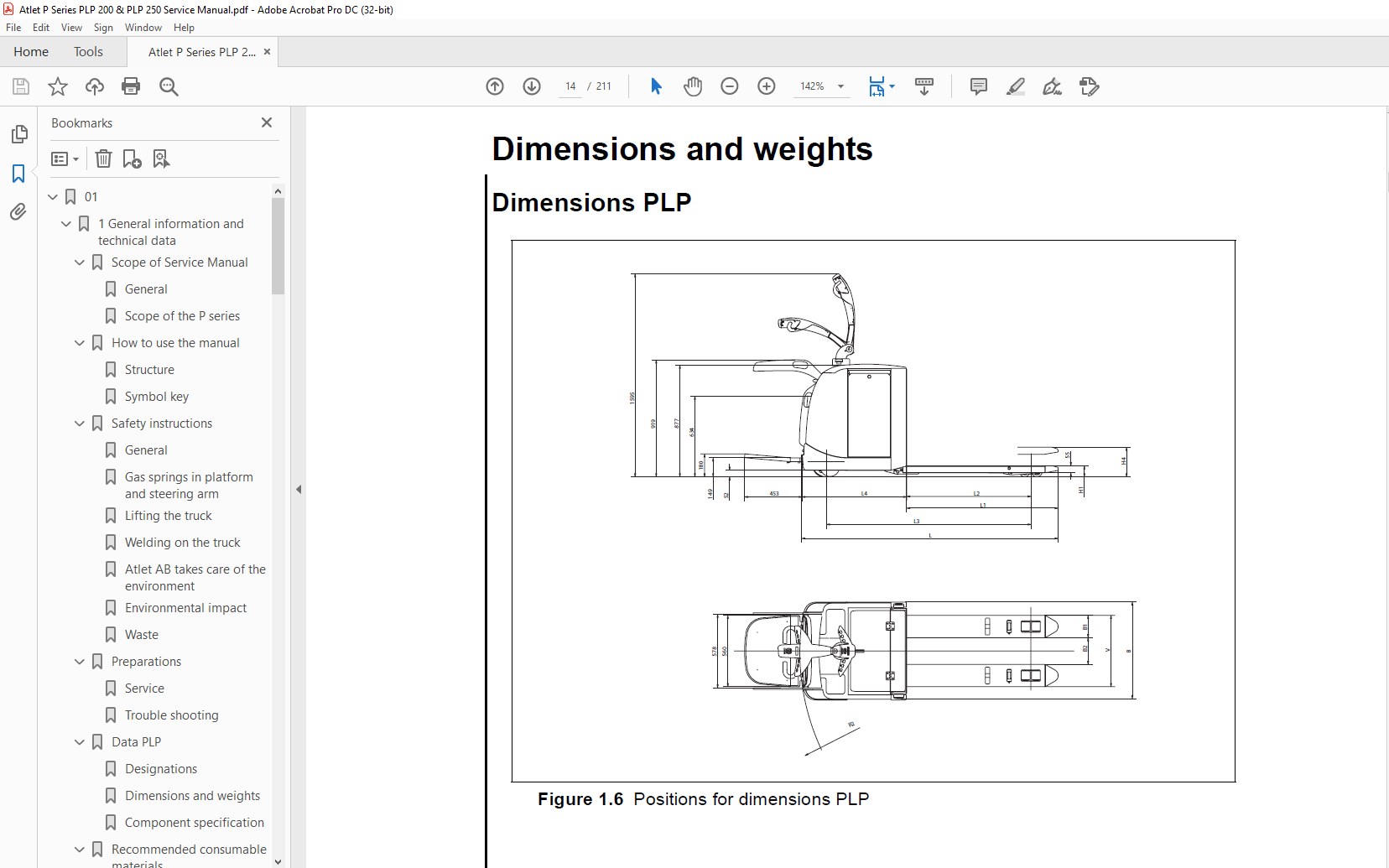1389x868 pixels.
Task: Delete the selected bookmark
Action: point(103,159)
